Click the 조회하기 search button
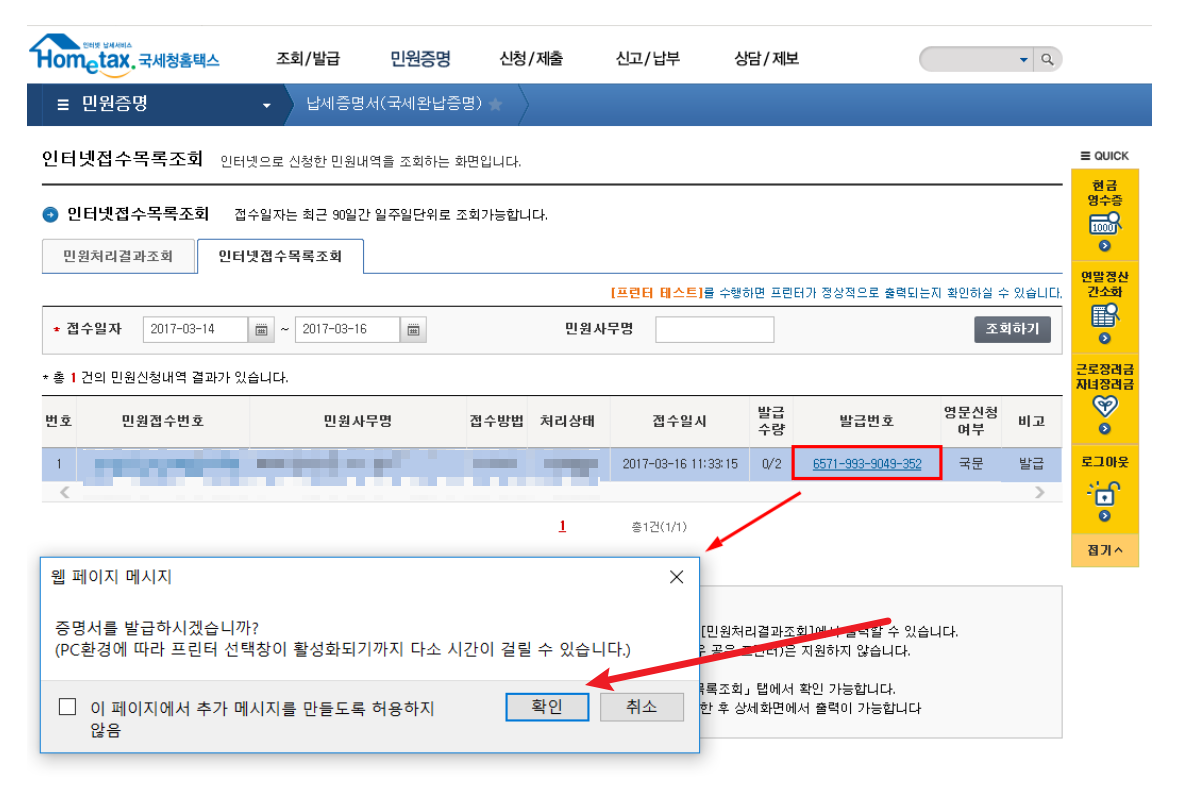1196x796 pixels. point(1012,329)
